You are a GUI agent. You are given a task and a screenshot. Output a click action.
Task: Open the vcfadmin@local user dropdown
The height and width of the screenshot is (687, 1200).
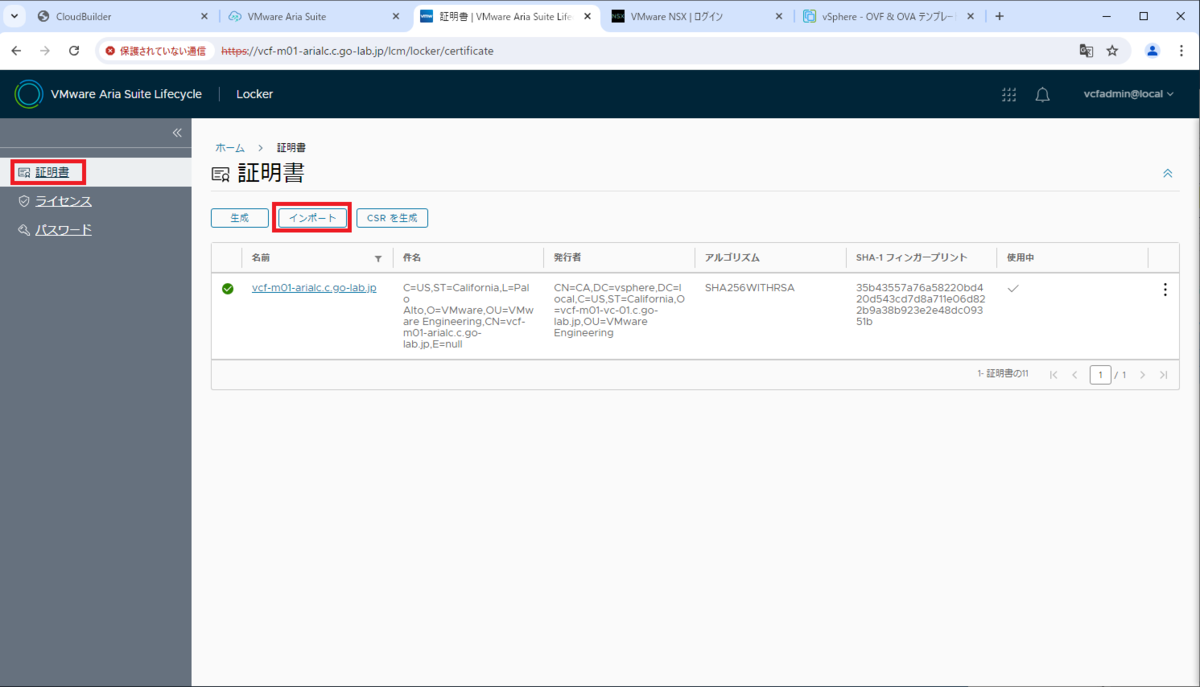(x=1128, y=94)
